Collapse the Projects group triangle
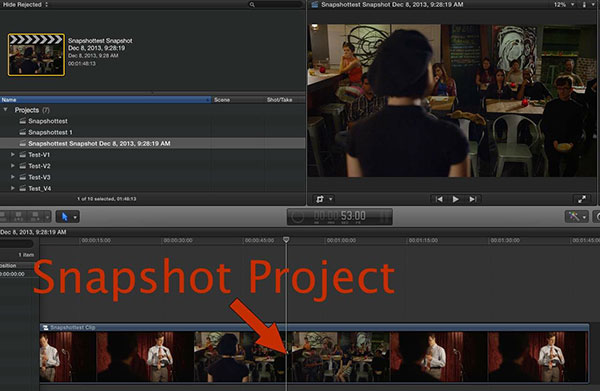Screen dimensions: 600x391 [x=5, y=110]
